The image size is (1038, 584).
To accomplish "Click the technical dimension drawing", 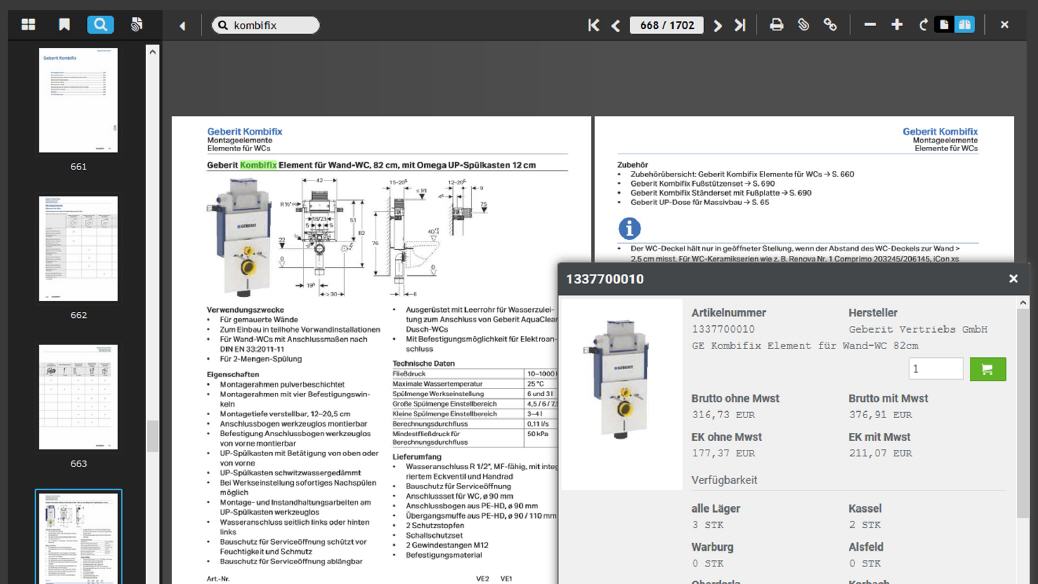I will click(x=385, y=236).
